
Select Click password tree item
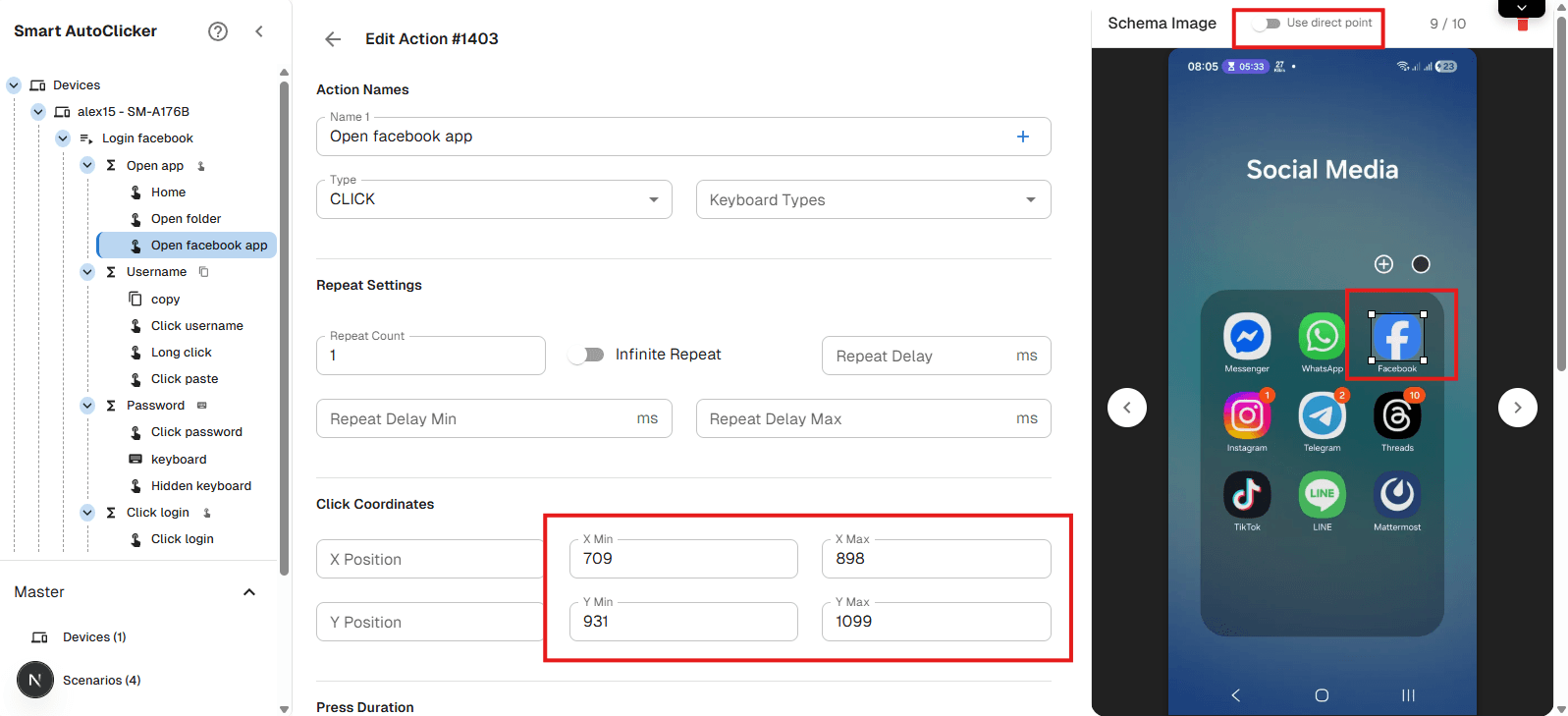[196, 432]
